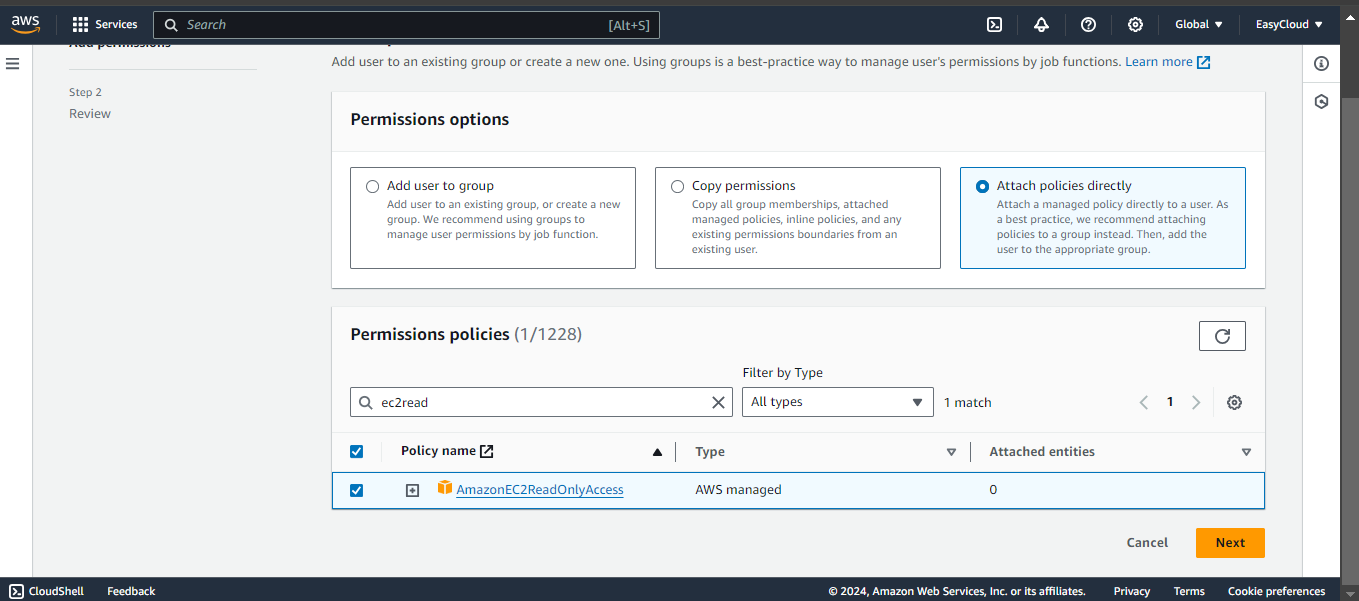1359x601 pixels.
Task: Open the EasyCloud account dropdown
Action: coord(1289,25)
